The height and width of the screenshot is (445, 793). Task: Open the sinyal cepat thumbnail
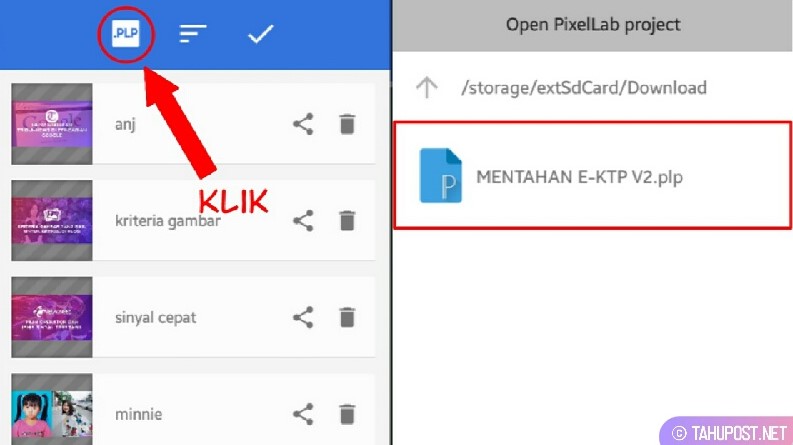52,317
